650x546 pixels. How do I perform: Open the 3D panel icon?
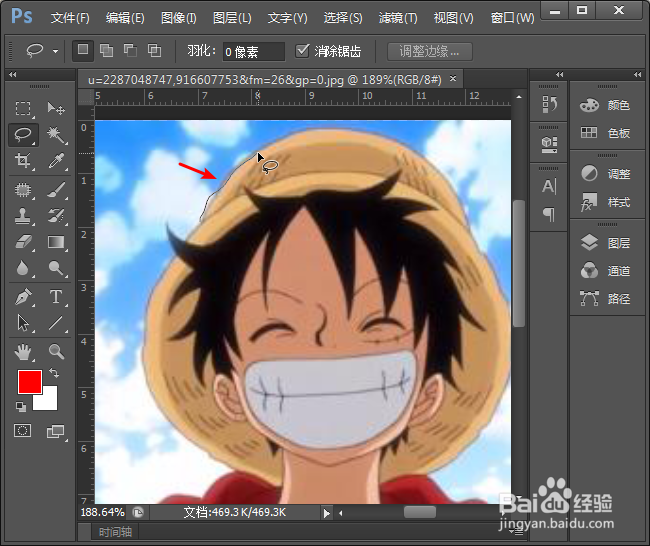tap(549, 144)
